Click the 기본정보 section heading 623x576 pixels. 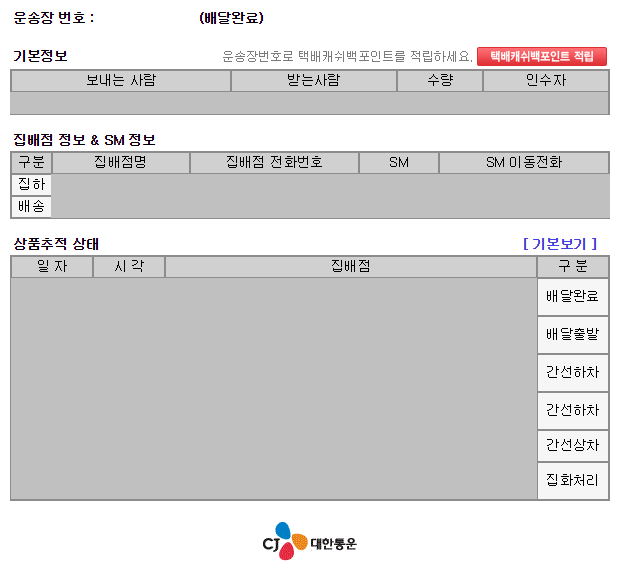40,56
